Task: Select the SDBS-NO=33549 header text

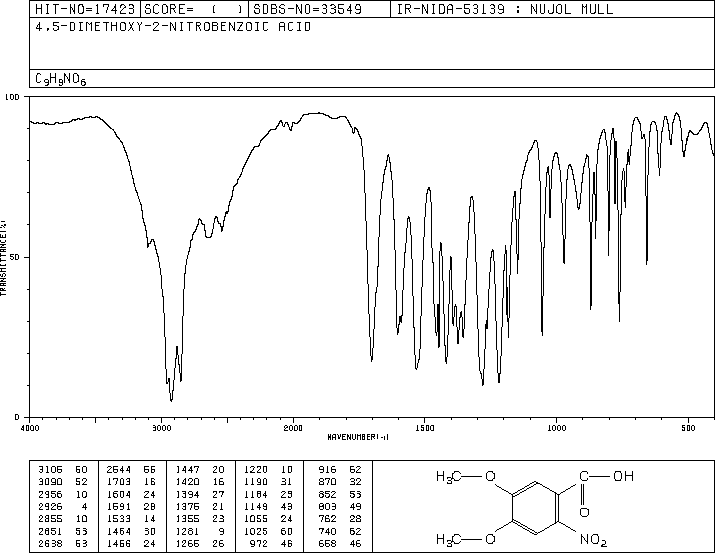Action: (x=307, y=9)
